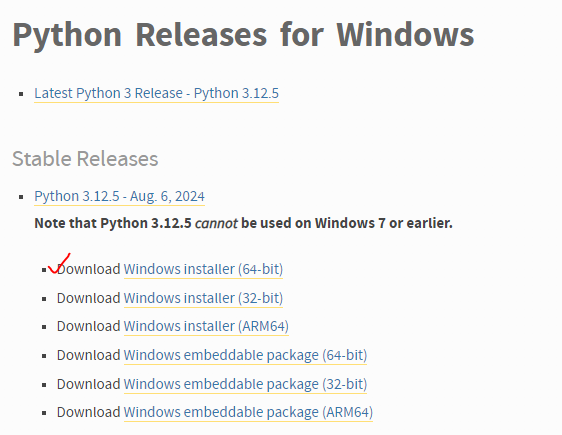Get the Windows embeddable package (32-bit)
Screen dimensions: 562x435
(245, 384)
